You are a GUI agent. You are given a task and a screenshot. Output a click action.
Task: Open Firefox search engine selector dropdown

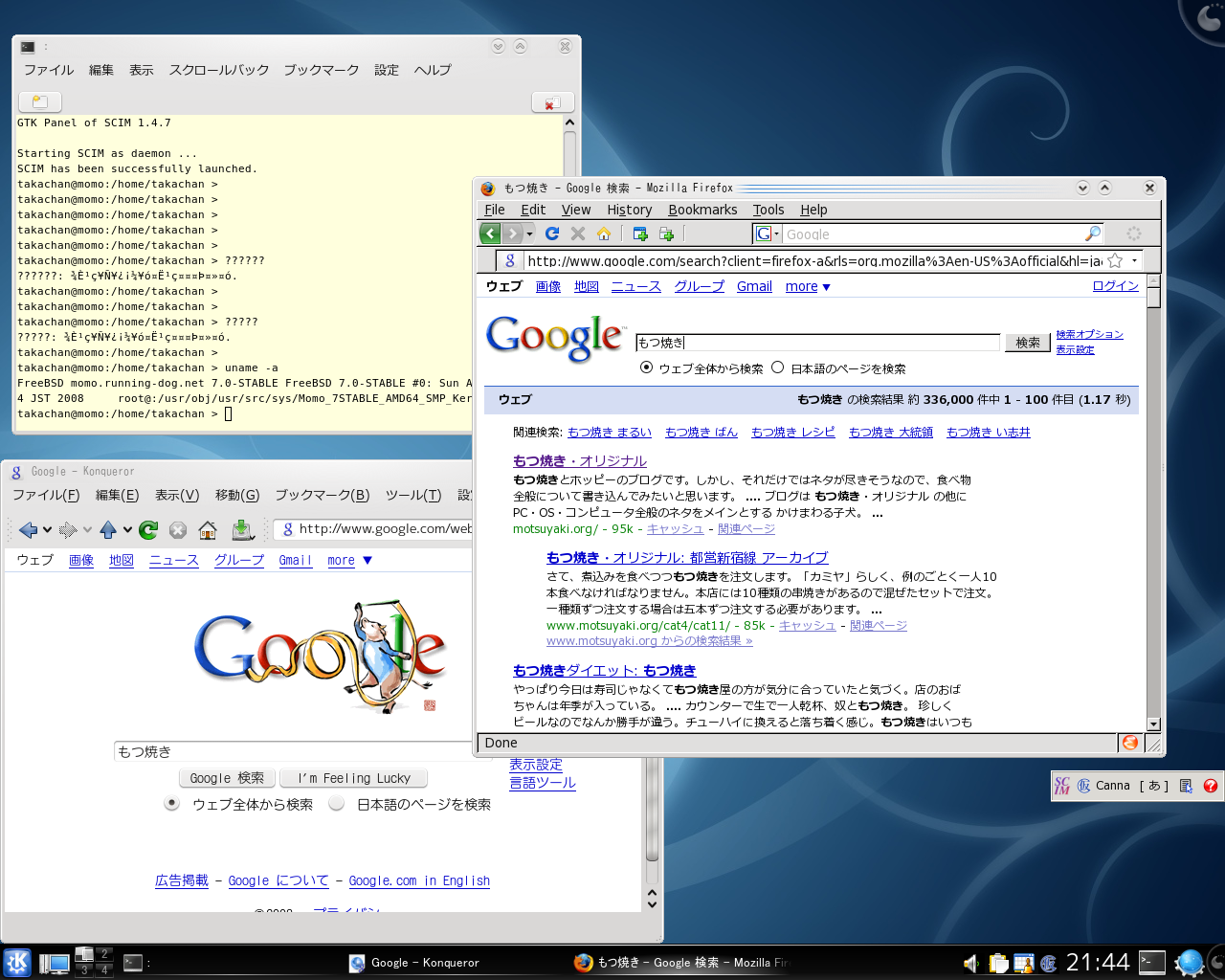tap(768, 234)
